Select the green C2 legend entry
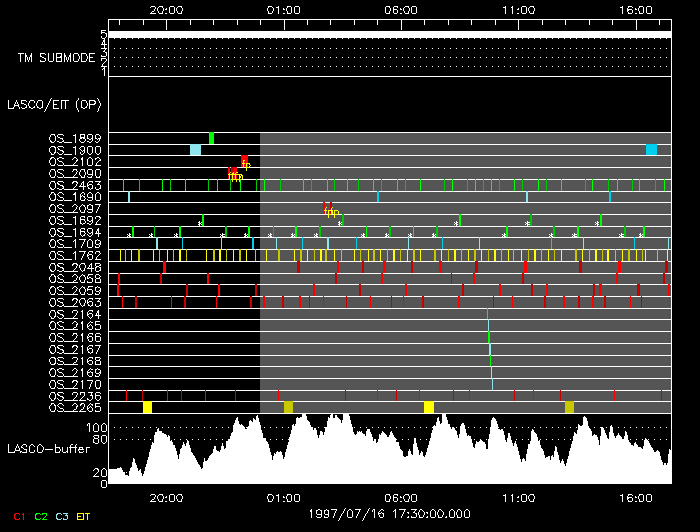 [41, 517]
